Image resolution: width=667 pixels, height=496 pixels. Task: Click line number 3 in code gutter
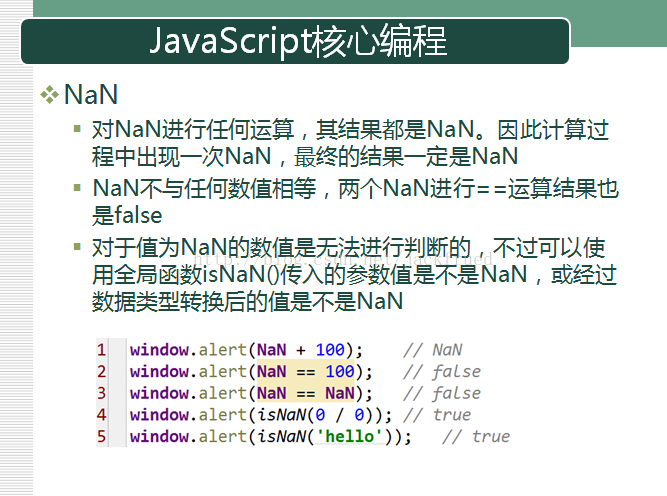click(x=101, y=393)
